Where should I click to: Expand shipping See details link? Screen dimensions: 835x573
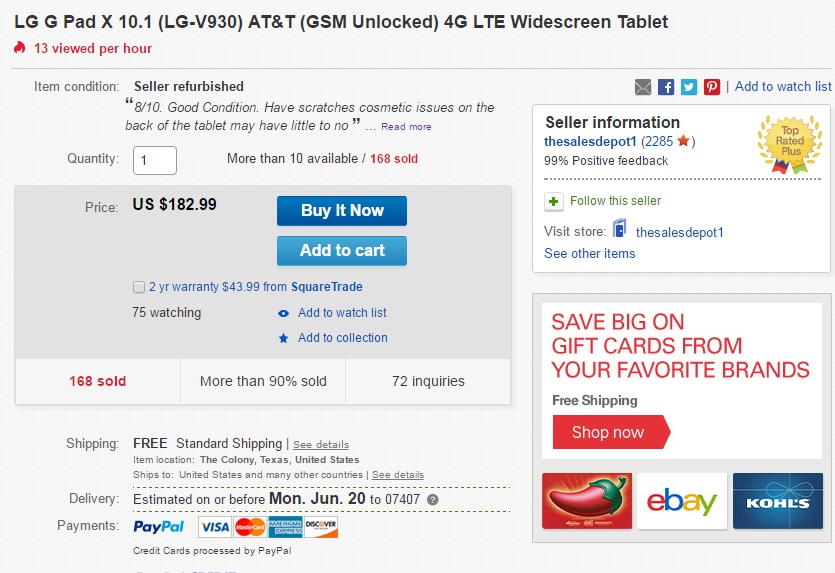(x=321, y=444)
